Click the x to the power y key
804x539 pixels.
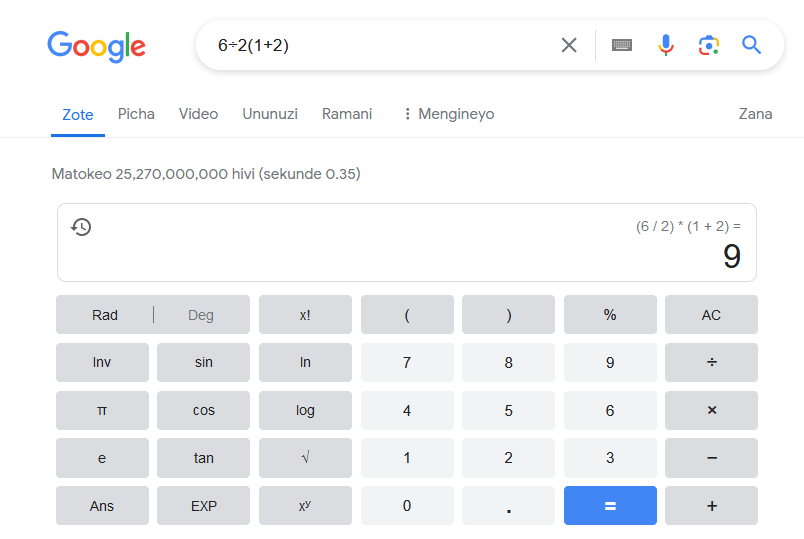[x=305, y=506]
